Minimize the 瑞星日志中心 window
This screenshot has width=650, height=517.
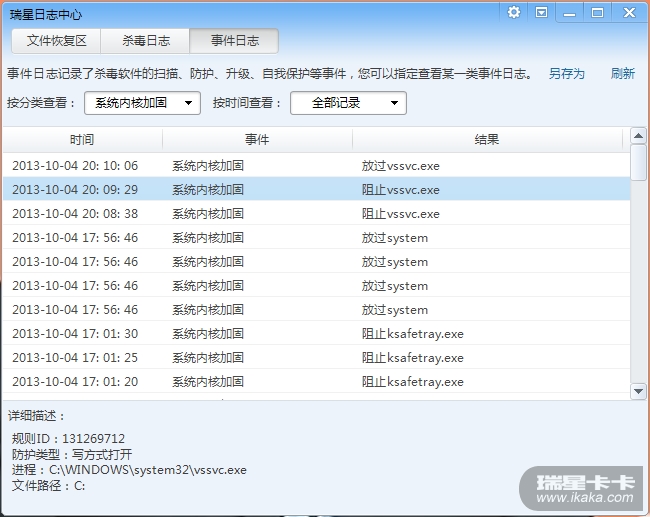point(570,13)
